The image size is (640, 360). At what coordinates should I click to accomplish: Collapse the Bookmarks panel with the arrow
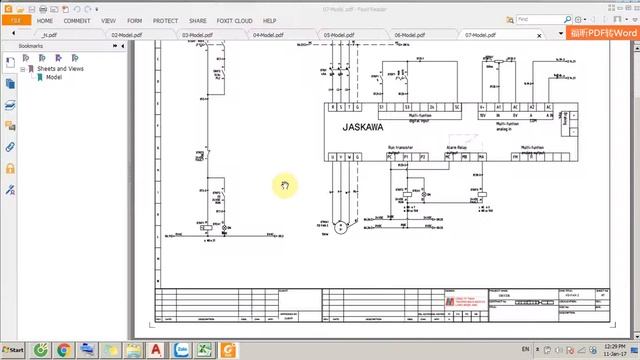122,46
